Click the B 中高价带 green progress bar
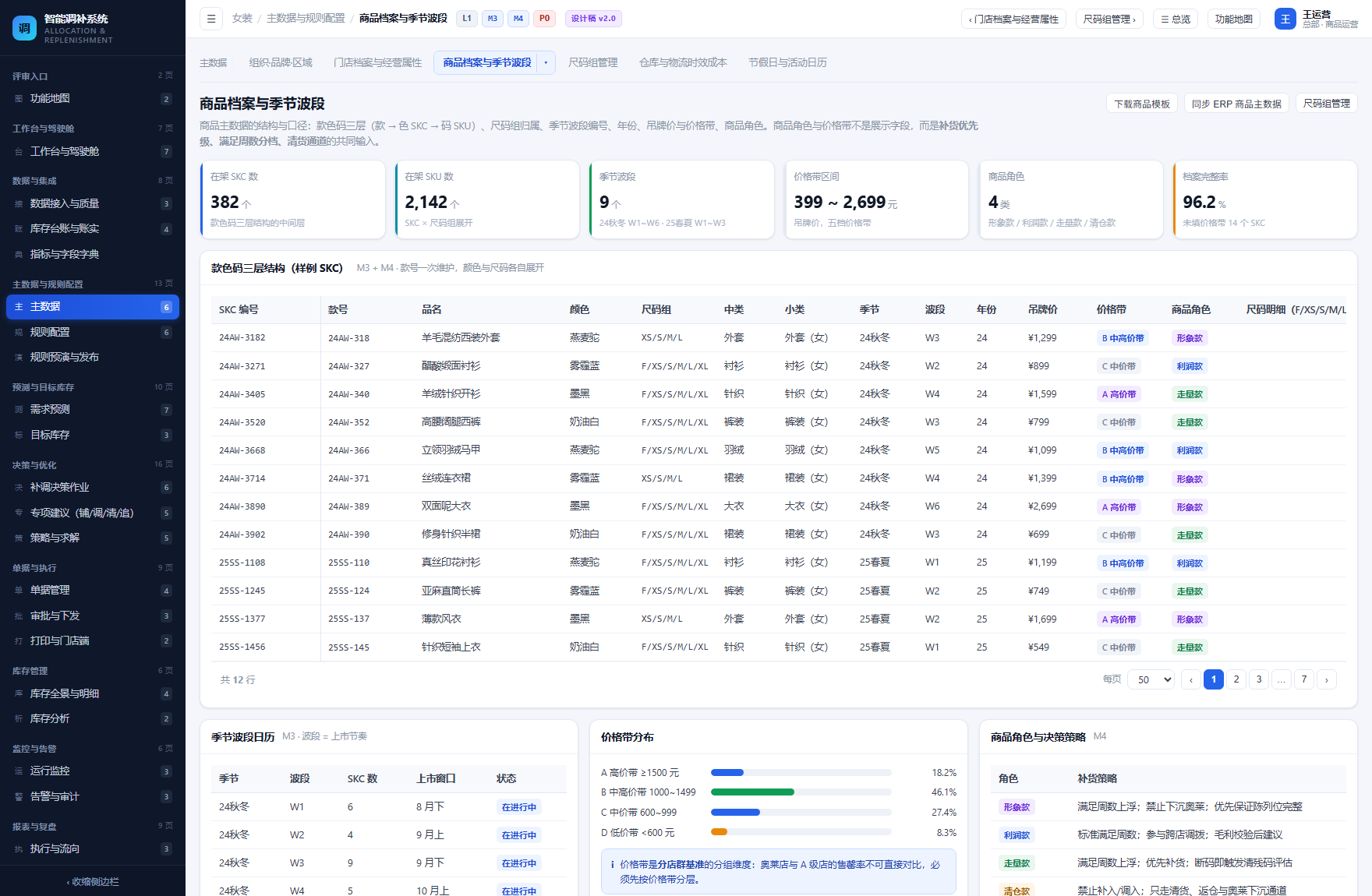 801,792
